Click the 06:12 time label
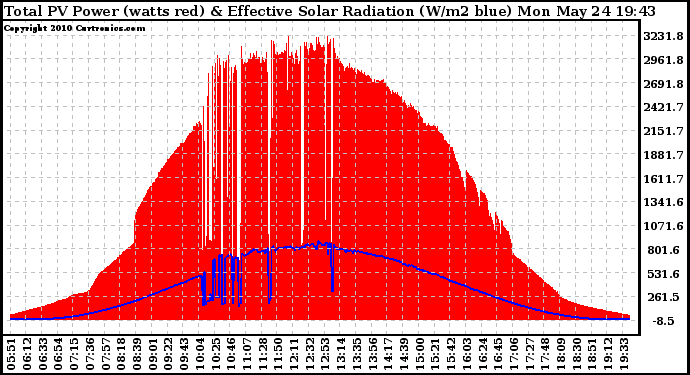This screenshot has height=375, width=690. click(26, 354)
